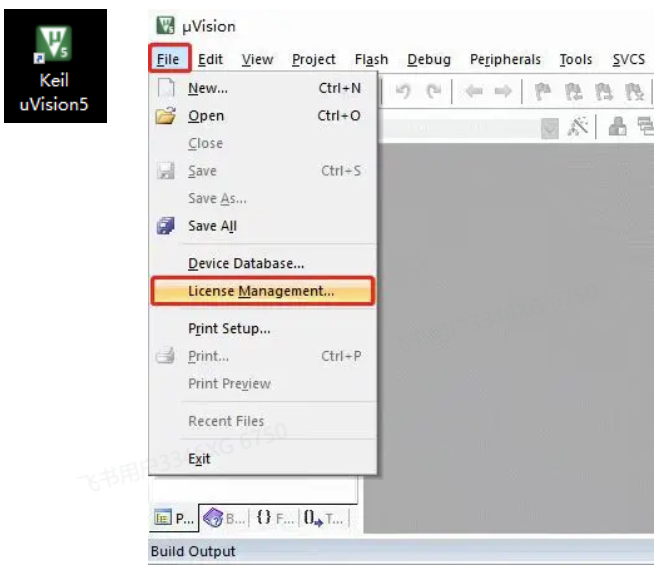The height and width of the screenshot is (565, 655).
Task: Open License Management... entry
Action: pyautogui.click(x=263, y=291)
